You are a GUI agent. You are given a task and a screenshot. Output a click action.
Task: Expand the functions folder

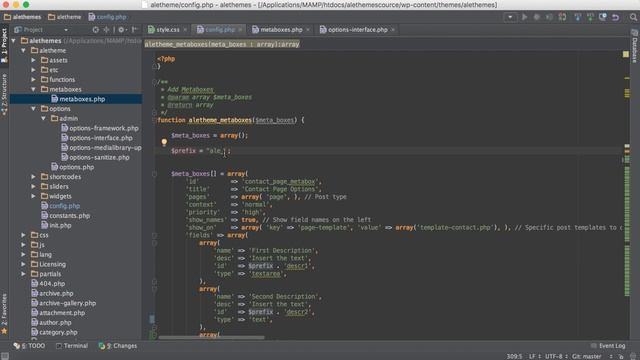coord(33,80)
